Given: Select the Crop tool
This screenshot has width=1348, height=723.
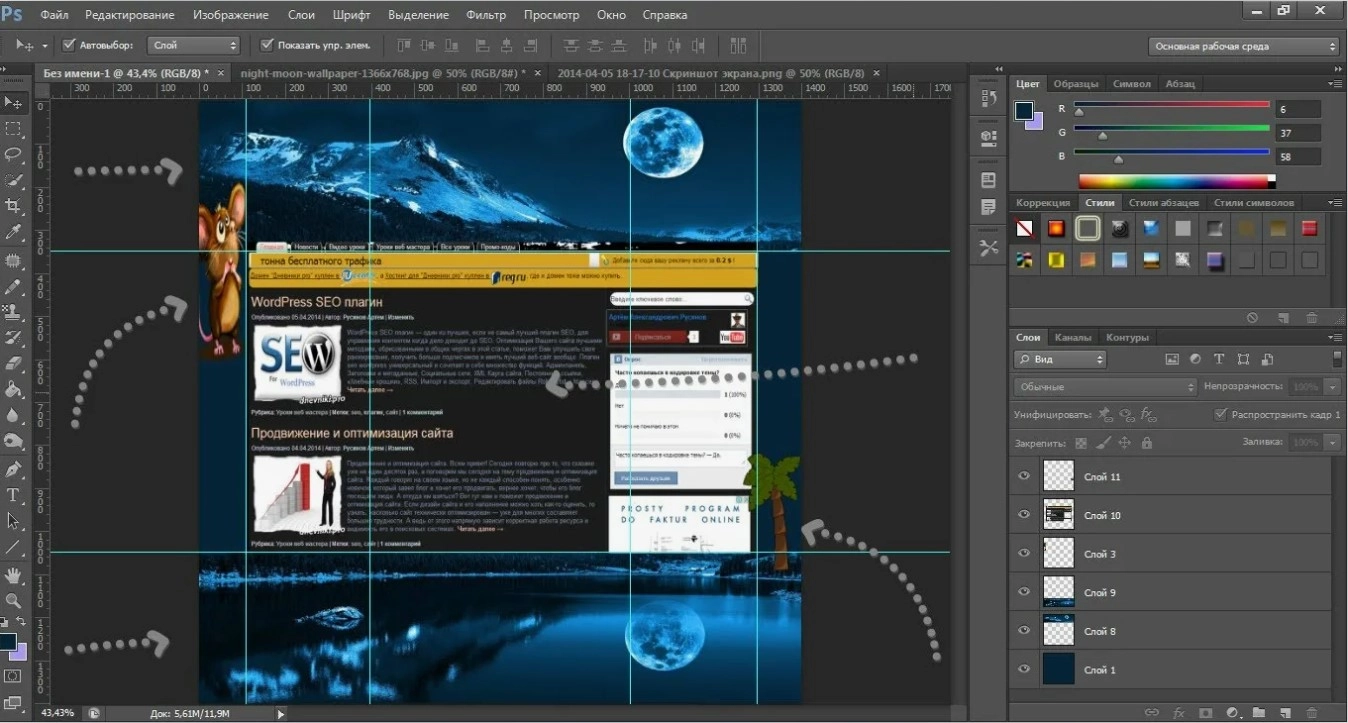Looking at the screenshot, I should click(14, 207).
